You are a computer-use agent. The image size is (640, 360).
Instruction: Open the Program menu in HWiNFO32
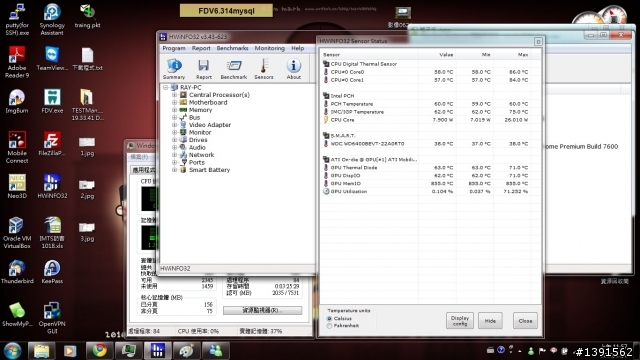click(174, 48)
